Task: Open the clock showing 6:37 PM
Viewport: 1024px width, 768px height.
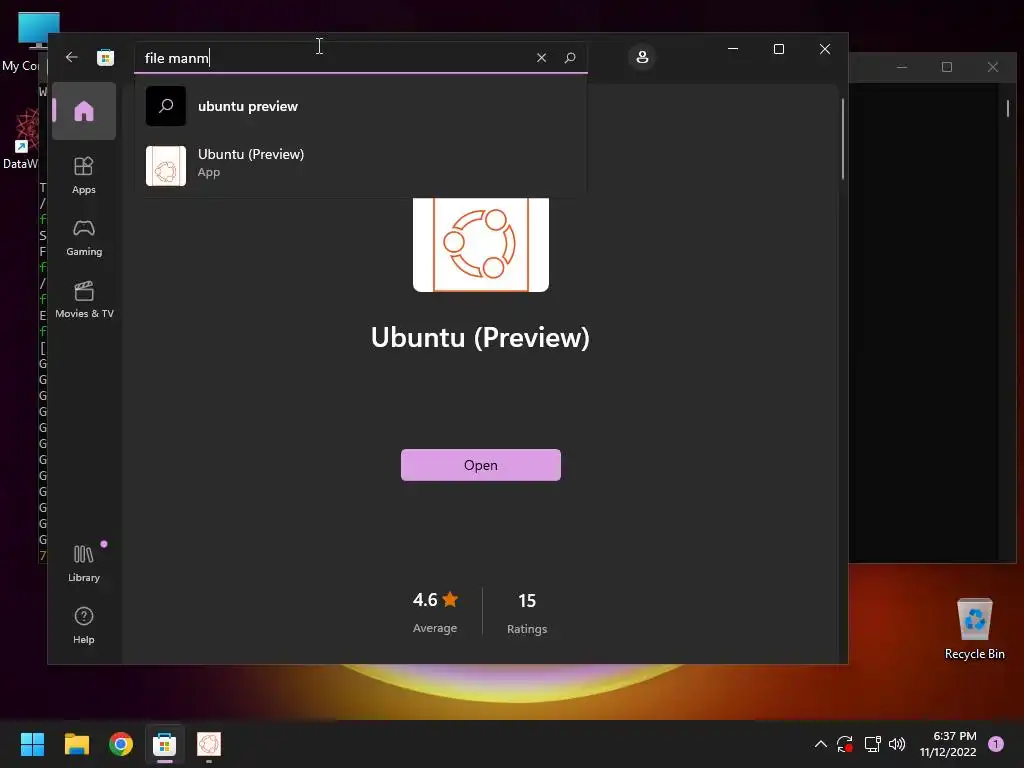Action: (948, 744)
